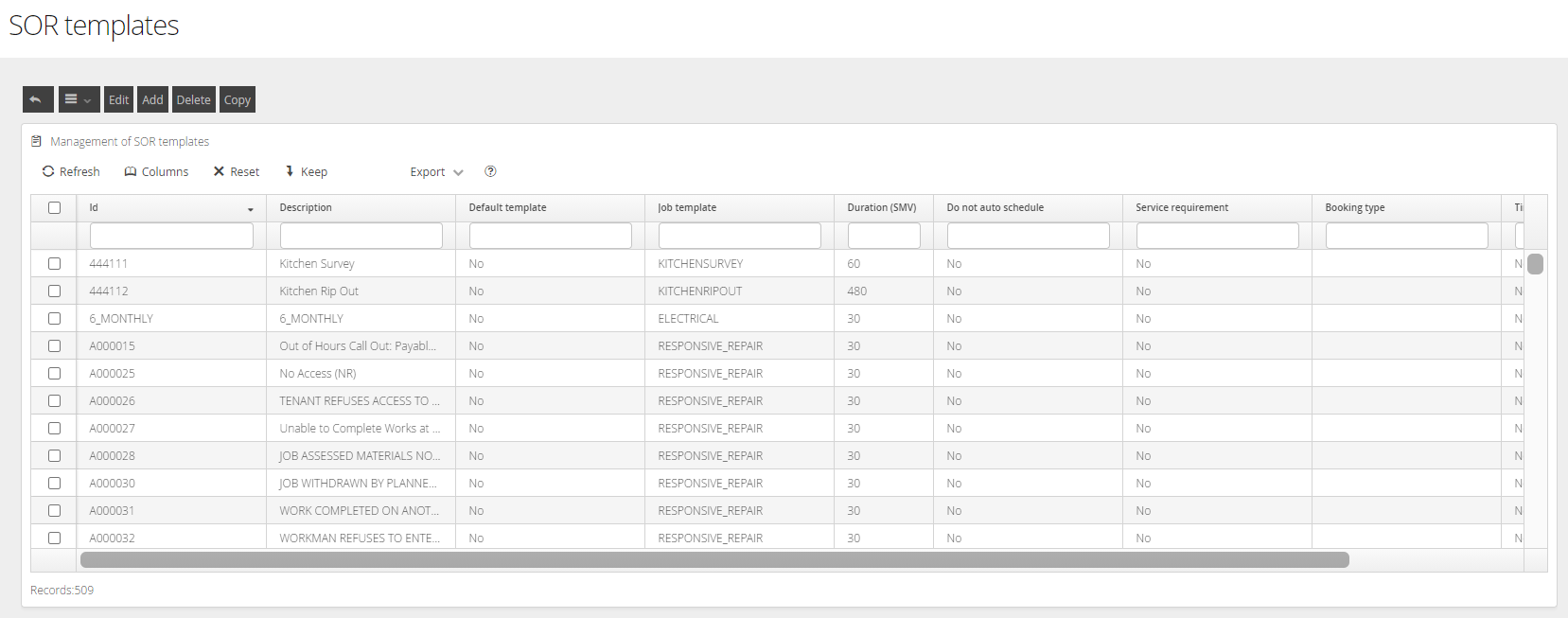
Task: Tick the checkbox for row 444112
Action: coord(54,291)
